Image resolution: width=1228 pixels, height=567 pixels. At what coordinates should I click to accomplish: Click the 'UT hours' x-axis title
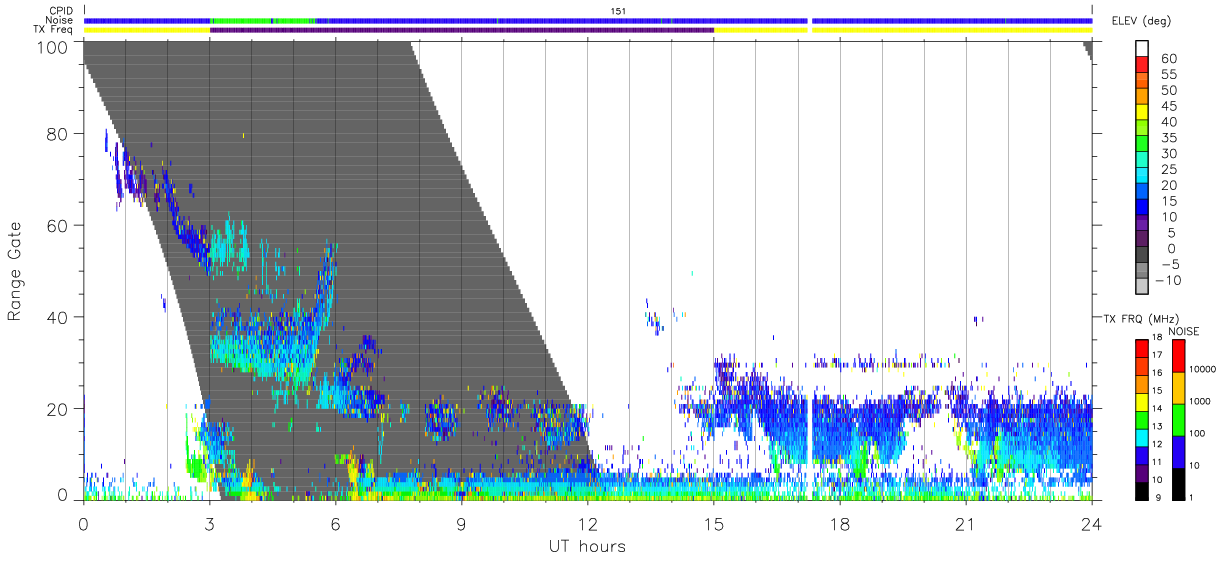click(x=586, y=547)
